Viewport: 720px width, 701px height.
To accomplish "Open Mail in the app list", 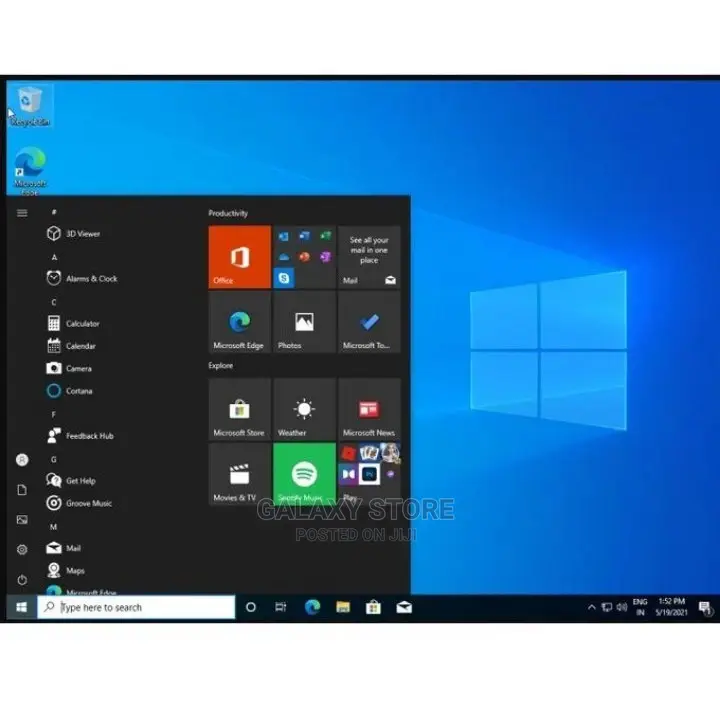I will coord(63,548).
